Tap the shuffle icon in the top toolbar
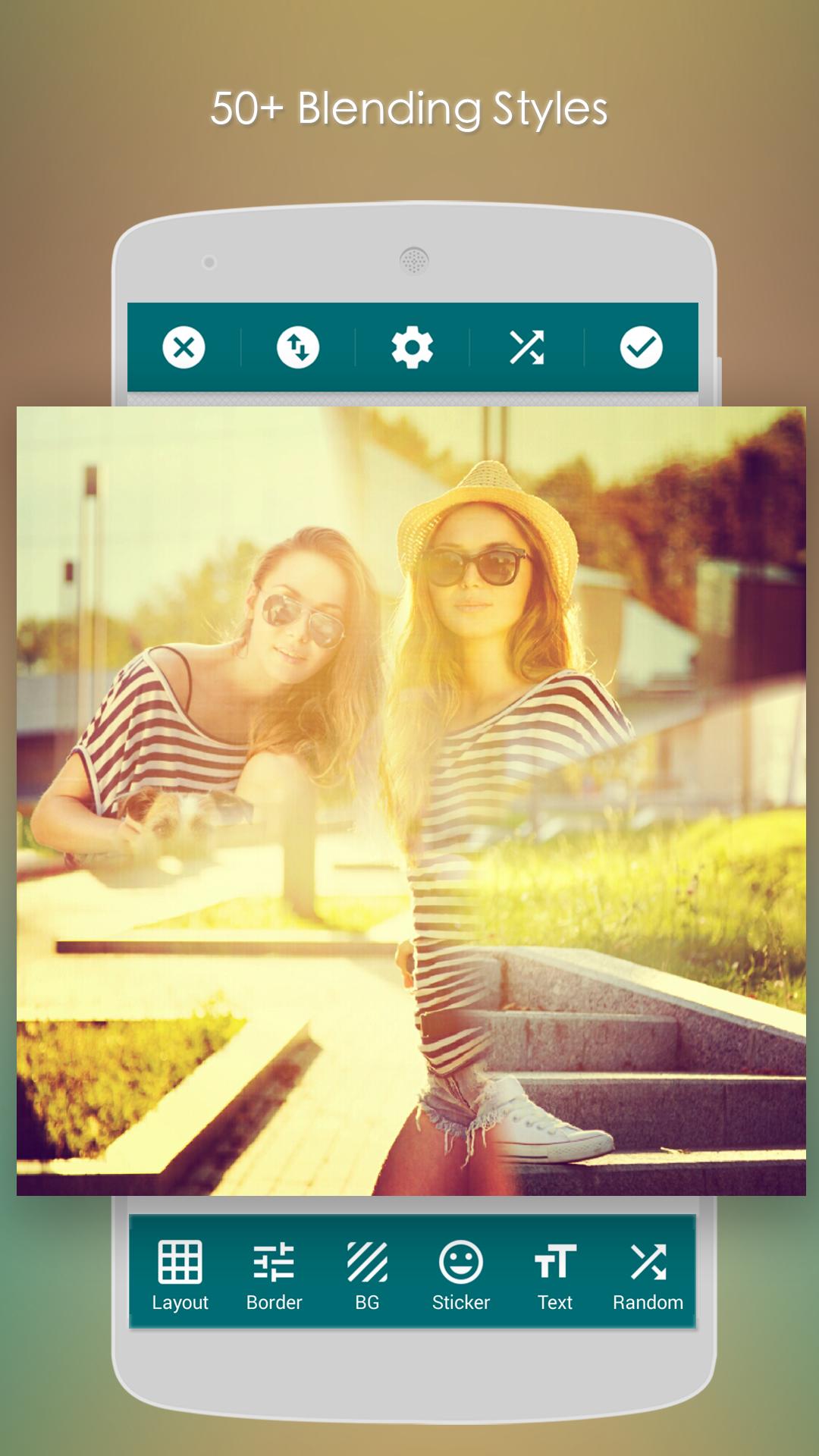Viewport: 819px width, 1456px height. [526, 348]
